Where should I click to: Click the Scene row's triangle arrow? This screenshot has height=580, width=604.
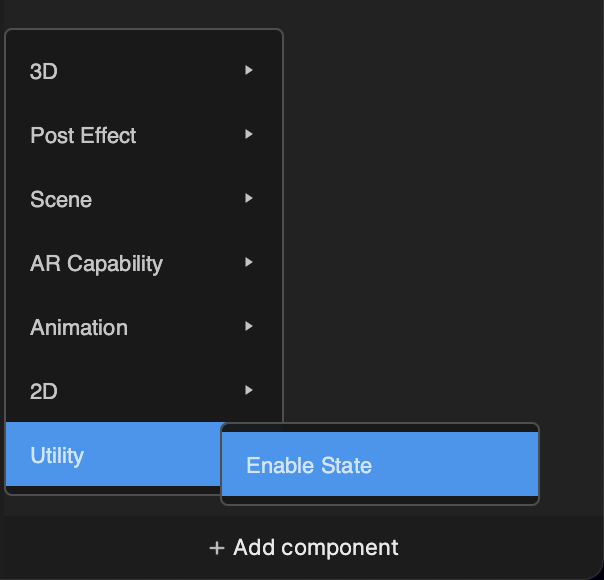click(x=249, y=198)
